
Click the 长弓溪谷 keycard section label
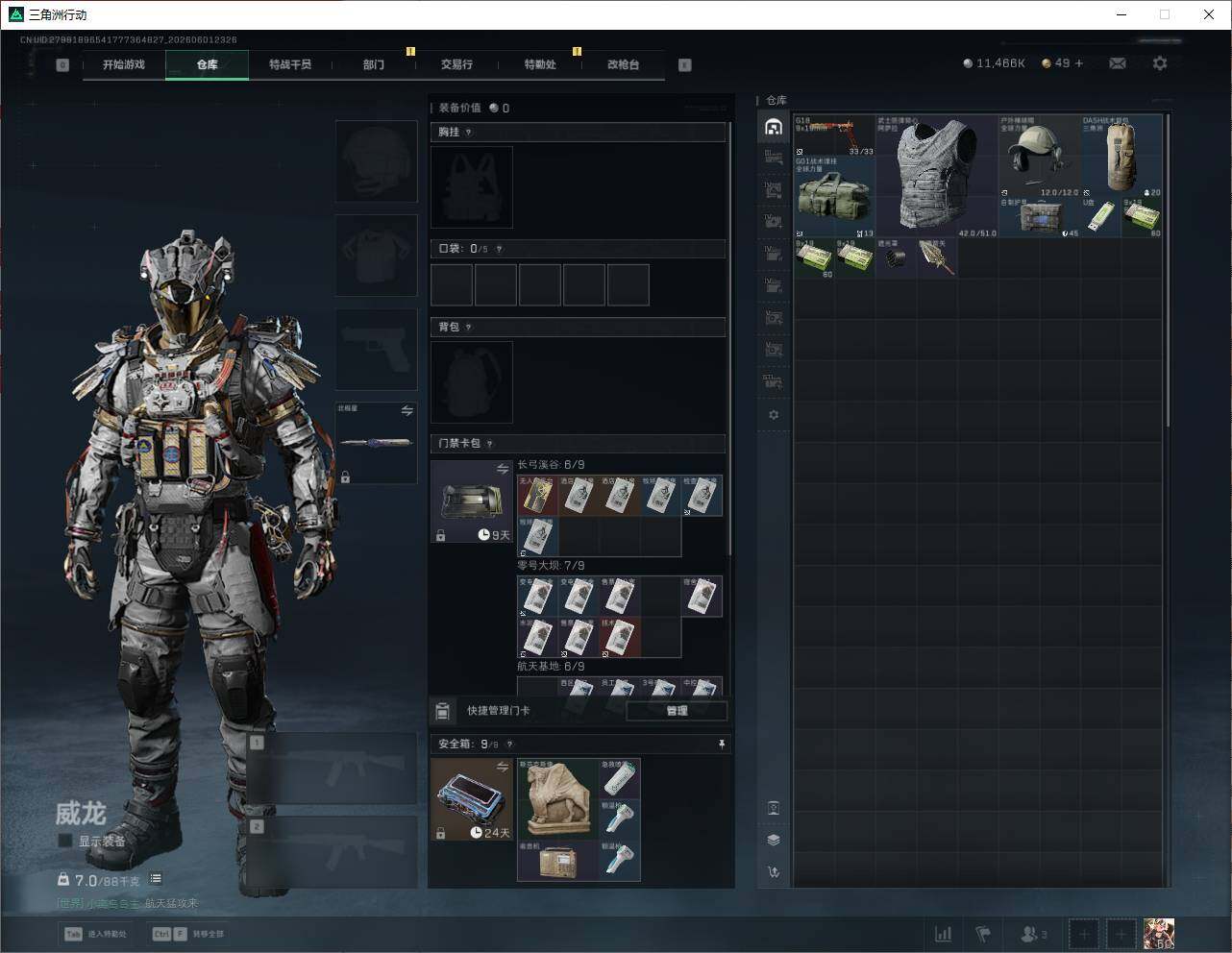point(551,465)
